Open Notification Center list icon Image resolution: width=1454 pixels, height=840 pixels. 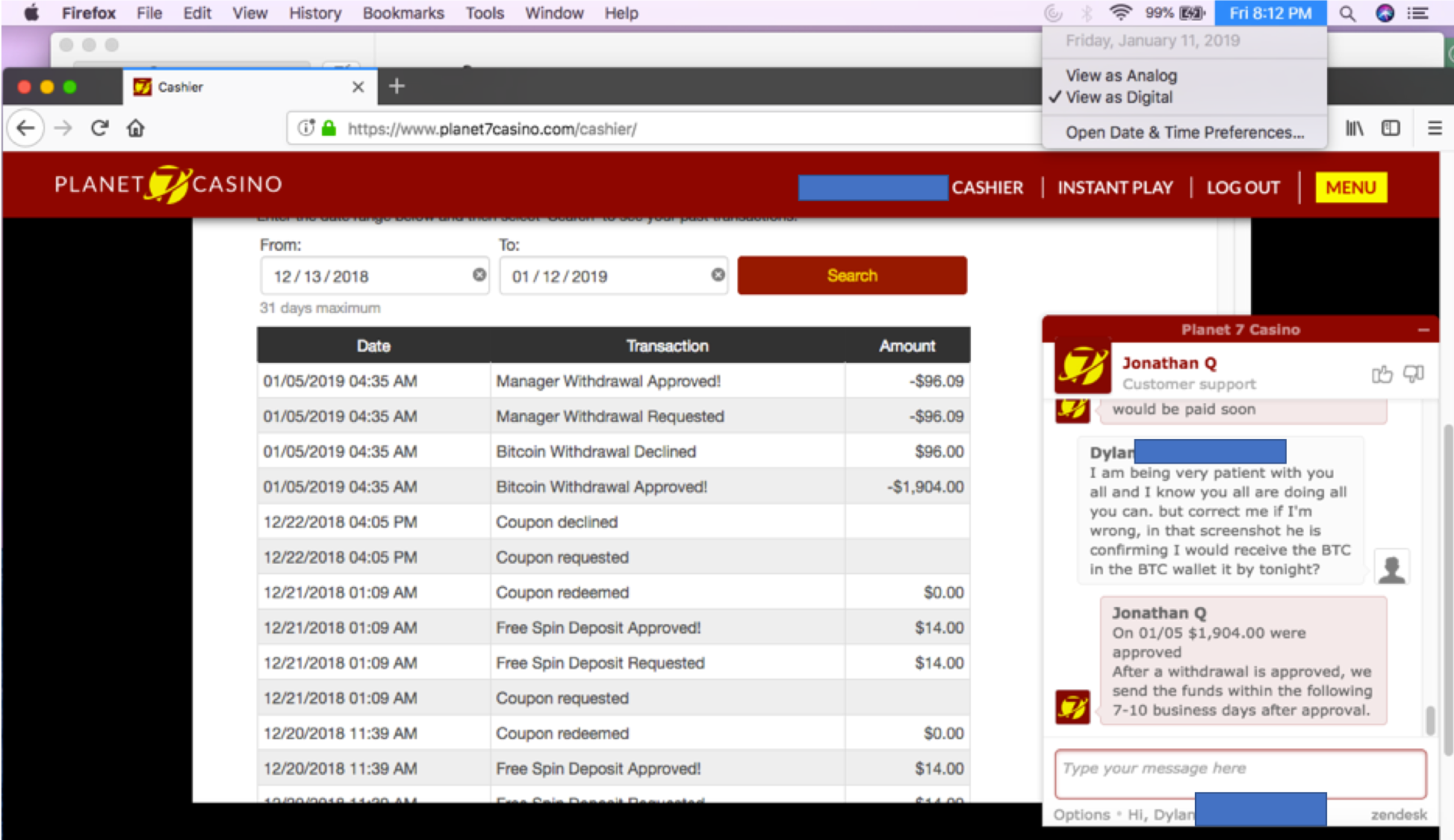point(1418,13)
